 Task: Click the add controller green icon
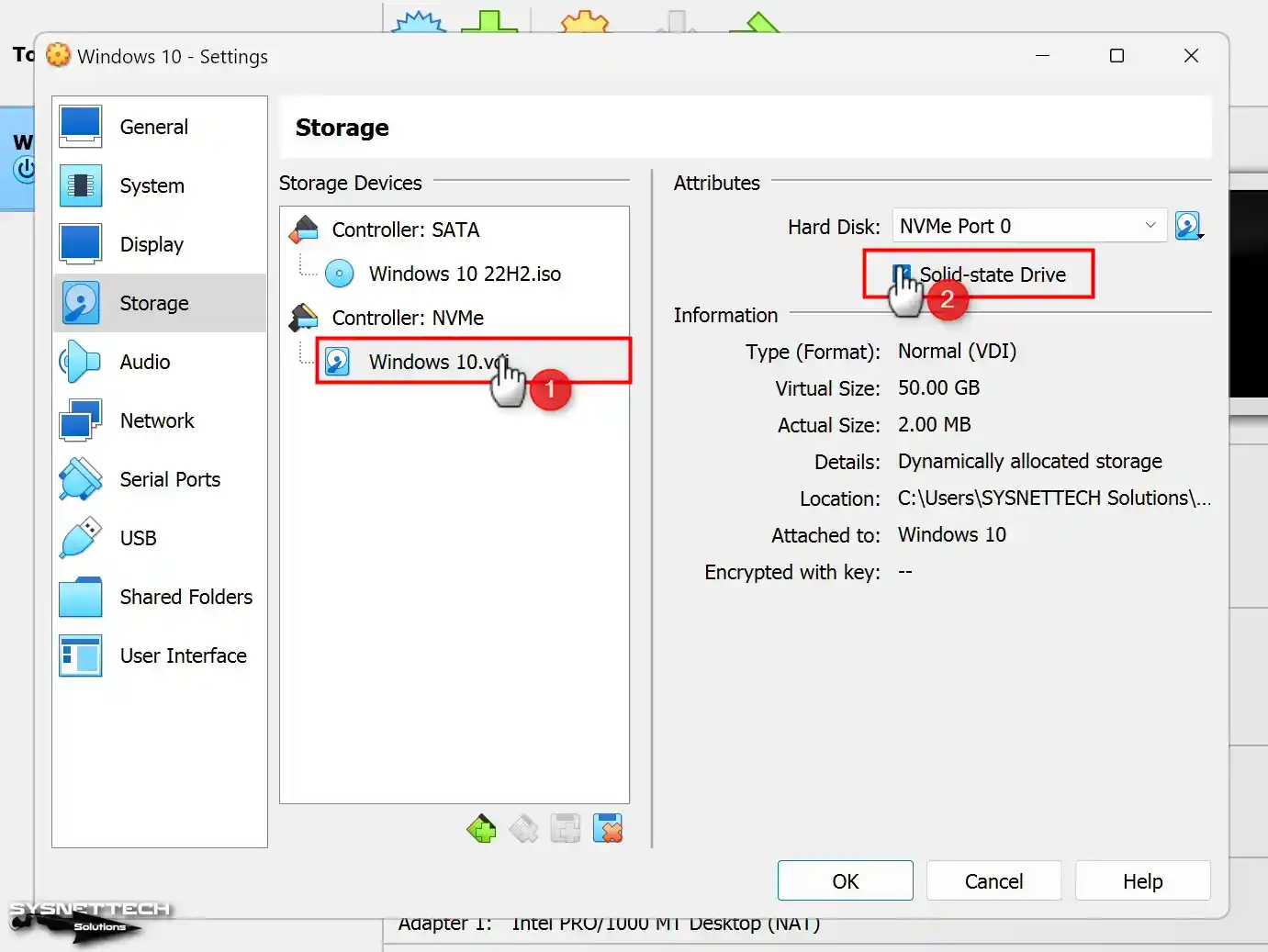(x=481, y=828)
